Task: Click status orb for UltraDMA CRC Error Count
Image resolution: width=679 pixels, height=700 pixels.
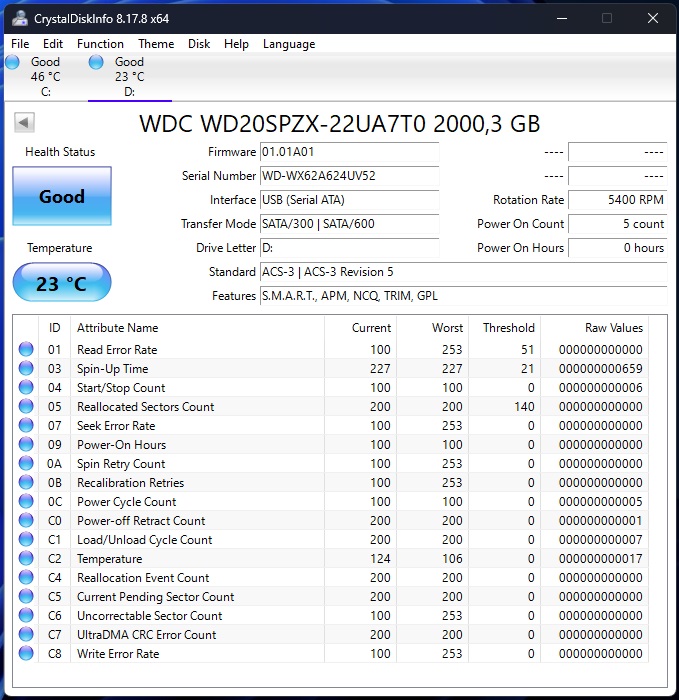Action: click(26, 634)
